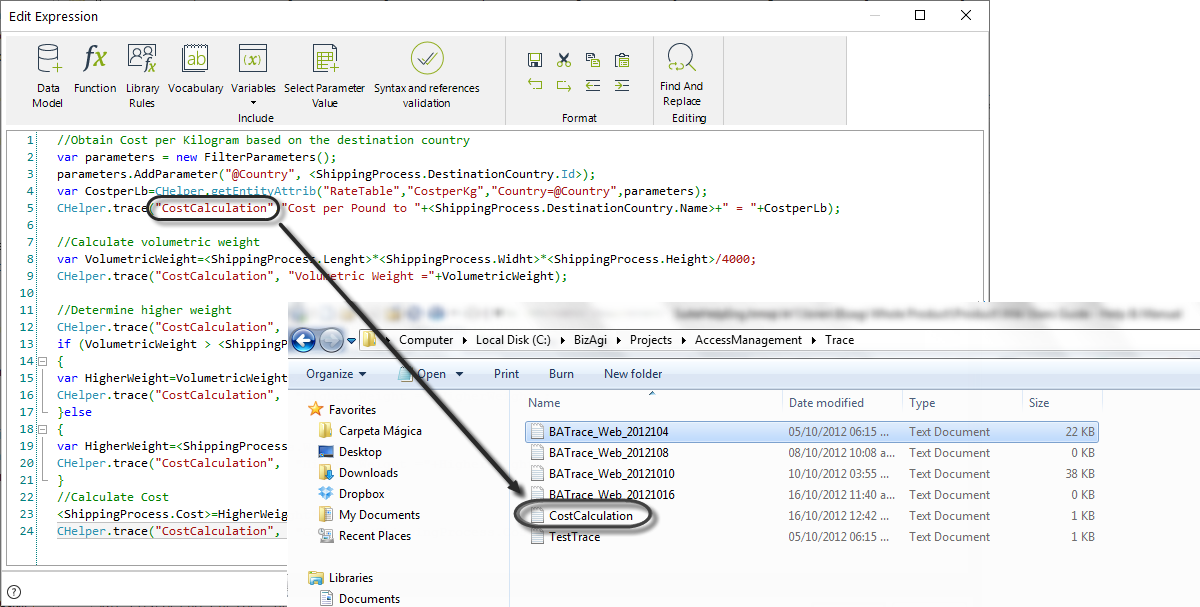Click code line 22 comment Calculate Cost
This screenshot has height=607, width=1200.
(x=113, y=497)
